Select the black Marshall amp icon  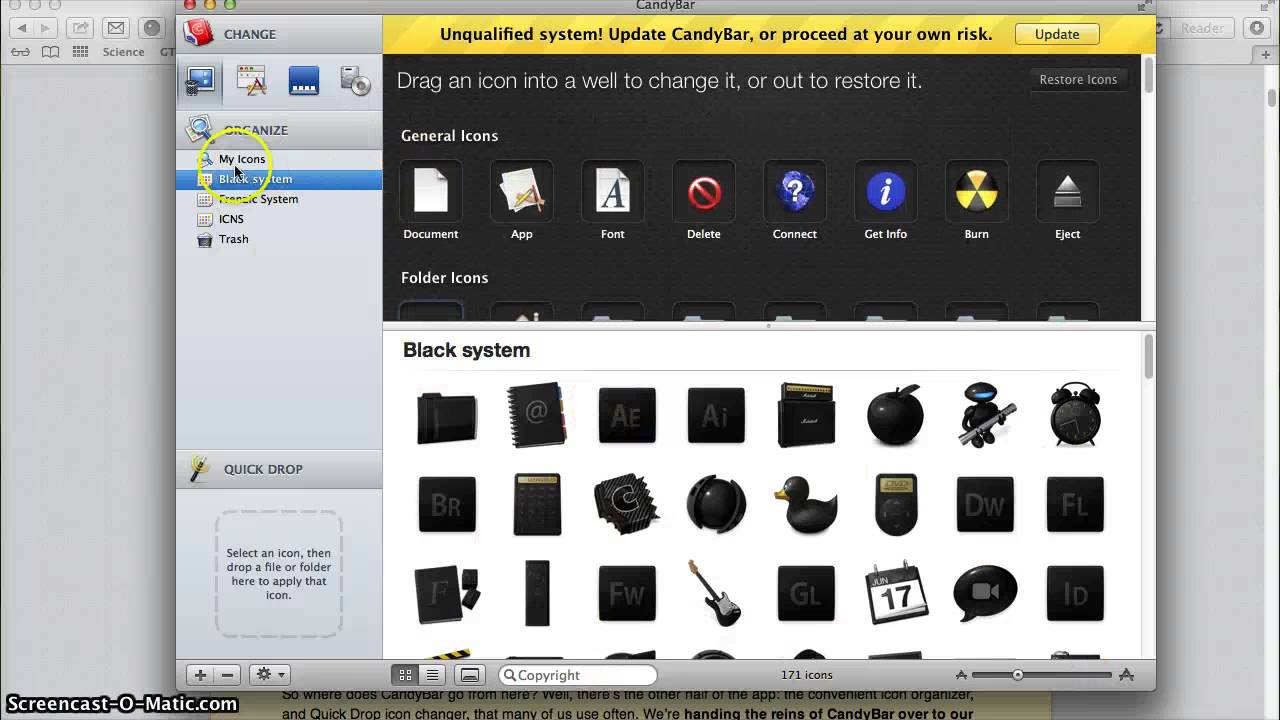pos(806,414)
